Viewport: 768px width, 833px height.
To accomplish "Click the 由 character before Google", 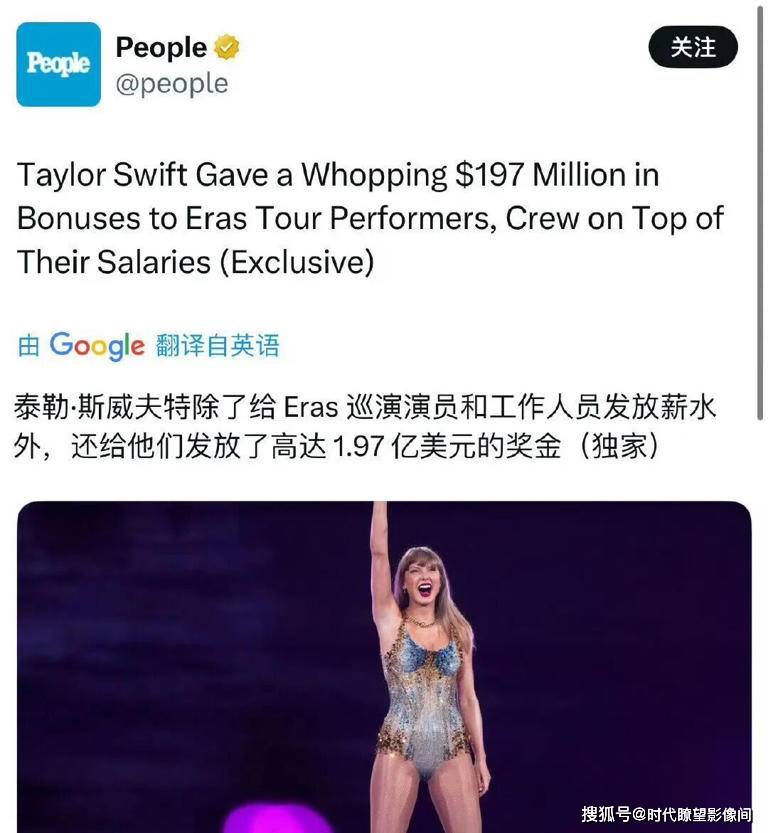I will click(29, 346).
